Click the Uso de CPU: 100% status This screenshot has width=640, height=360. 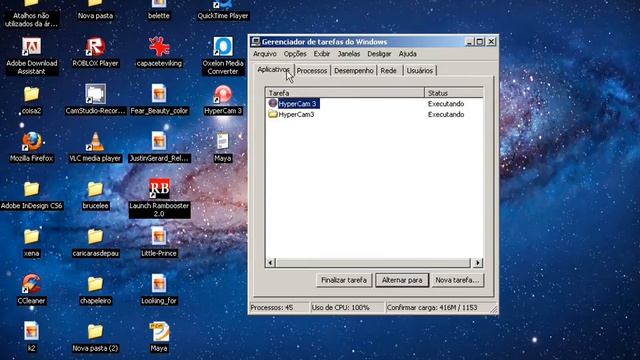click(347, 308)
